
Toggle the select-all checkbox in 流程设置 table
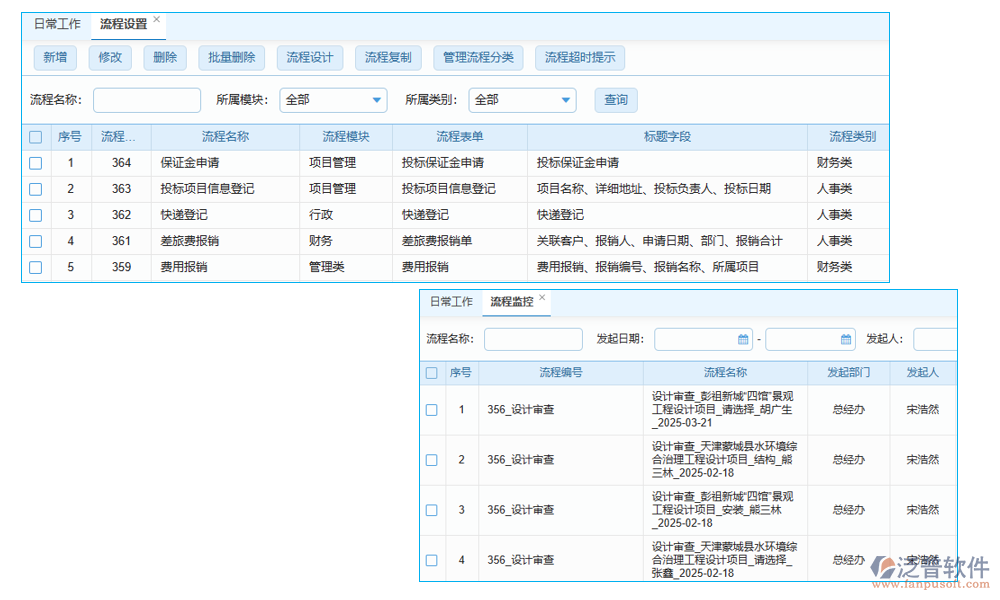click(x=35, y=136)
